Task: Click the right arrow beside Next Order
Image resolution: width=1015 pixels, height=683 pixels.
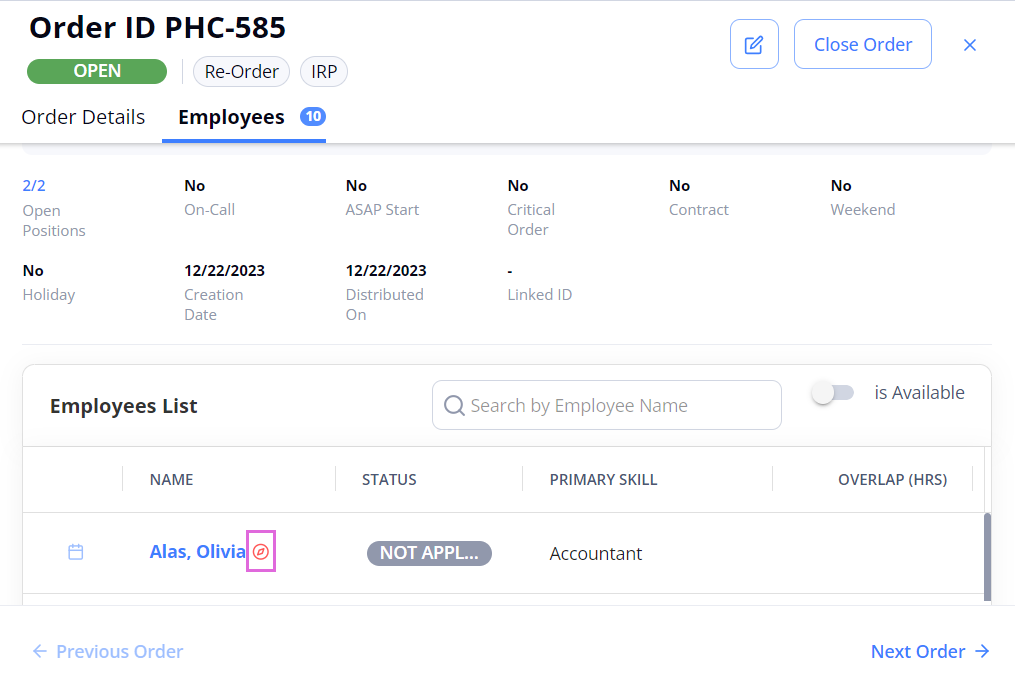Action: tap(982, 651)
